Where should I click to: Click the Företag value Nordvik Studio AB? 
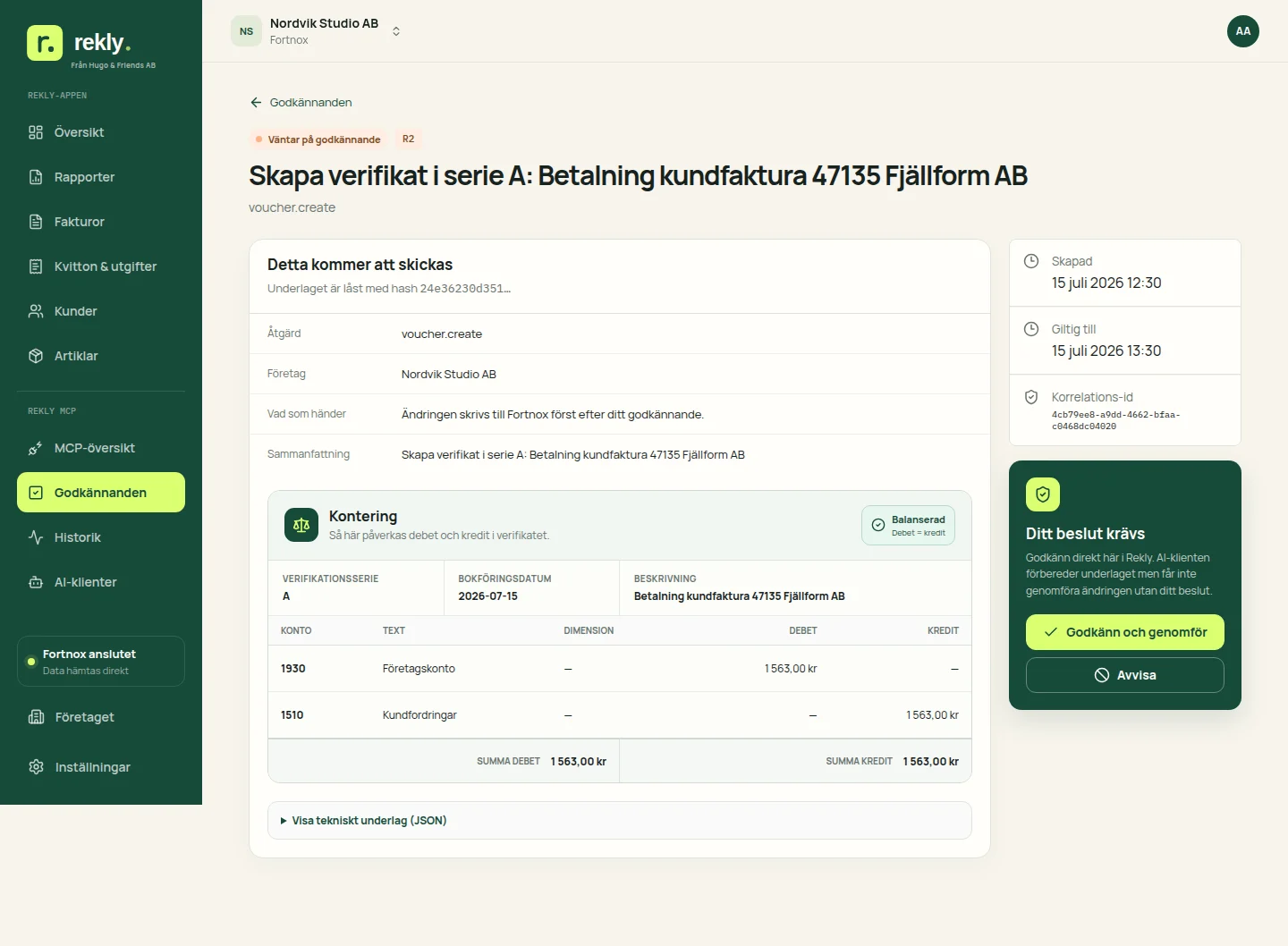449,375
